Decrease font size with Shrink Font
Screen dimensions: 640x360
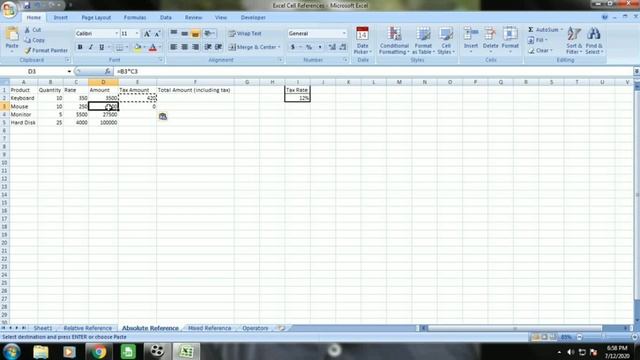[x=157, y=33]
